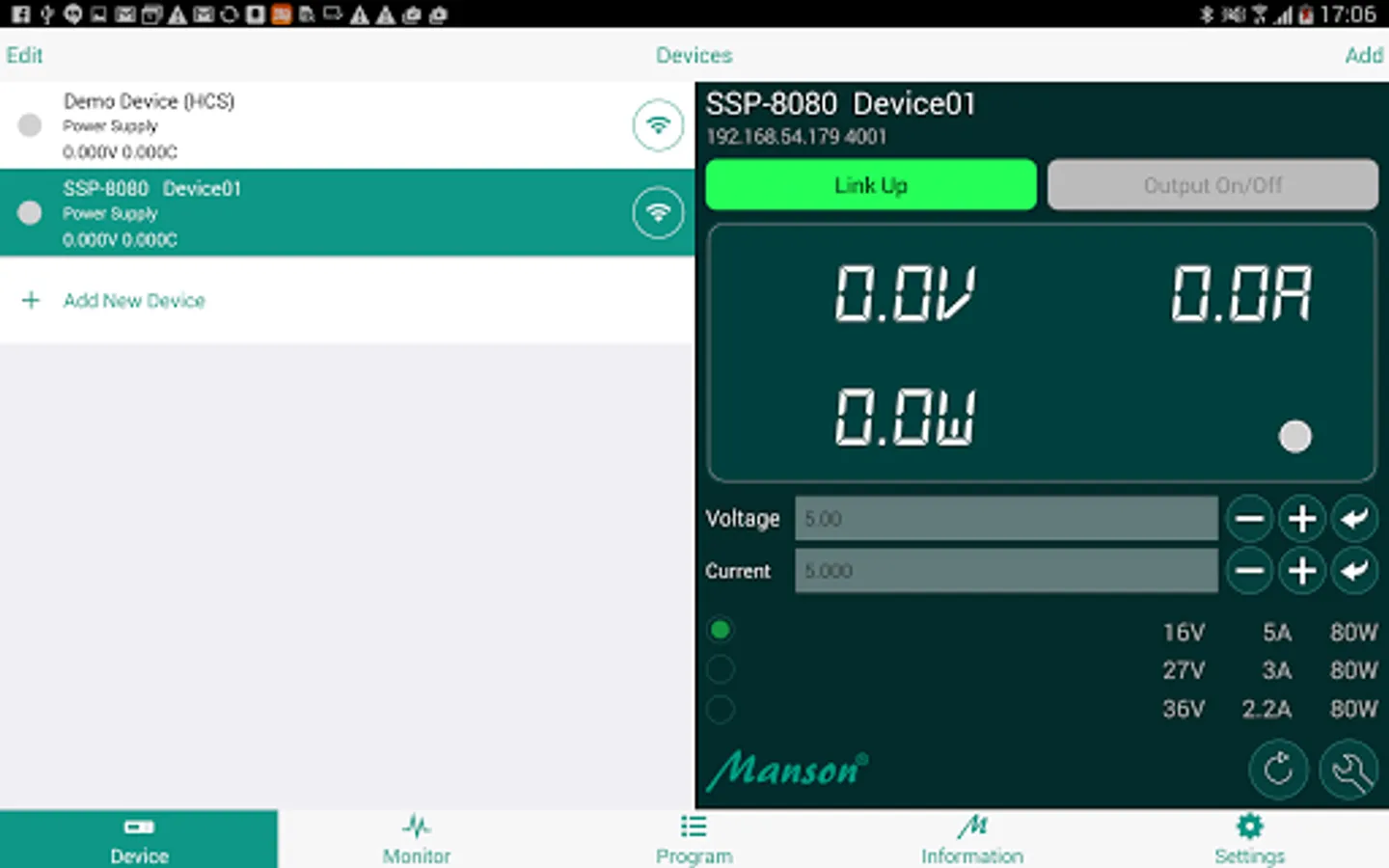Tap the Bluetooth icon in status bar
The image size is (1389, 868).
(1205, 14)
